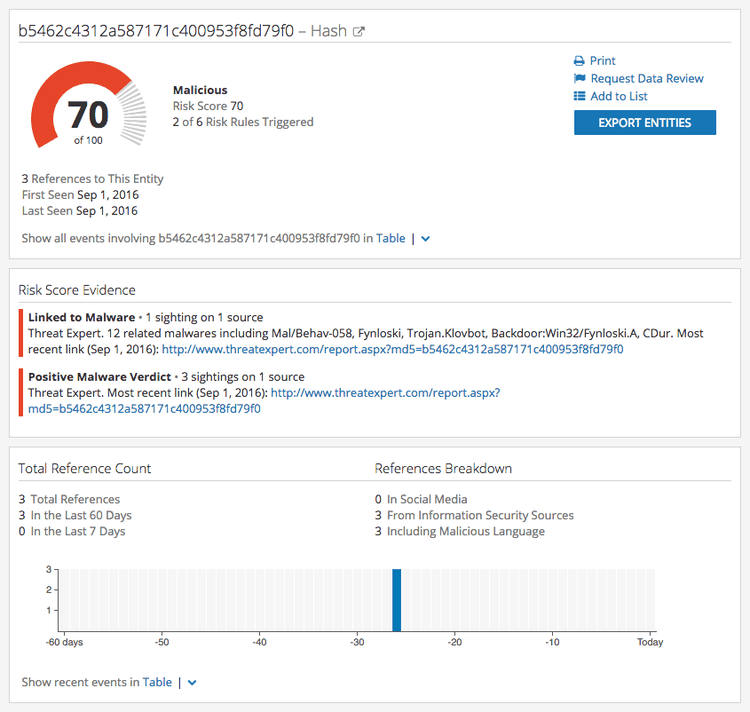Click the external link icon beside Hash

point(359,31)
